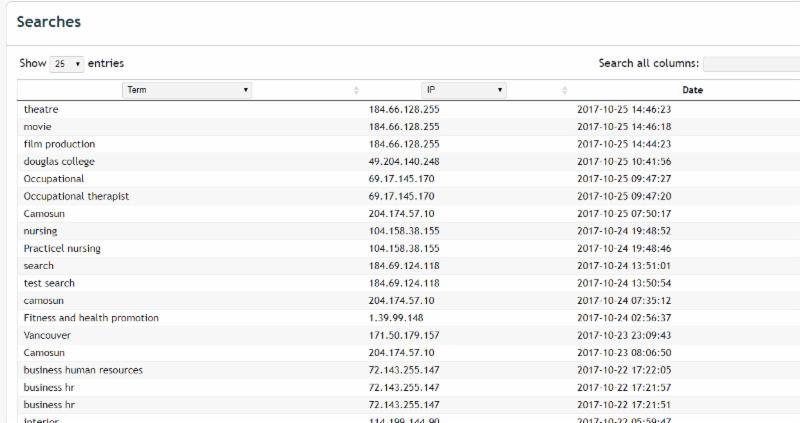The image size is (800, 423).
Task: Expand the IP column filter dropdown
Action: click(463, 90)
